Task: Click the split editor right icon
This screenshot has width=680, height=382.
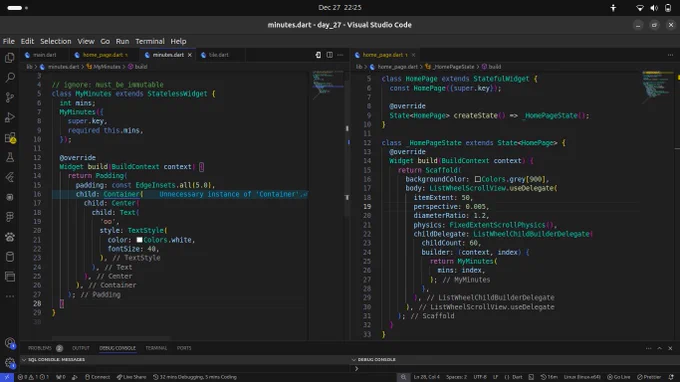Action: click(x=330, y=55)
